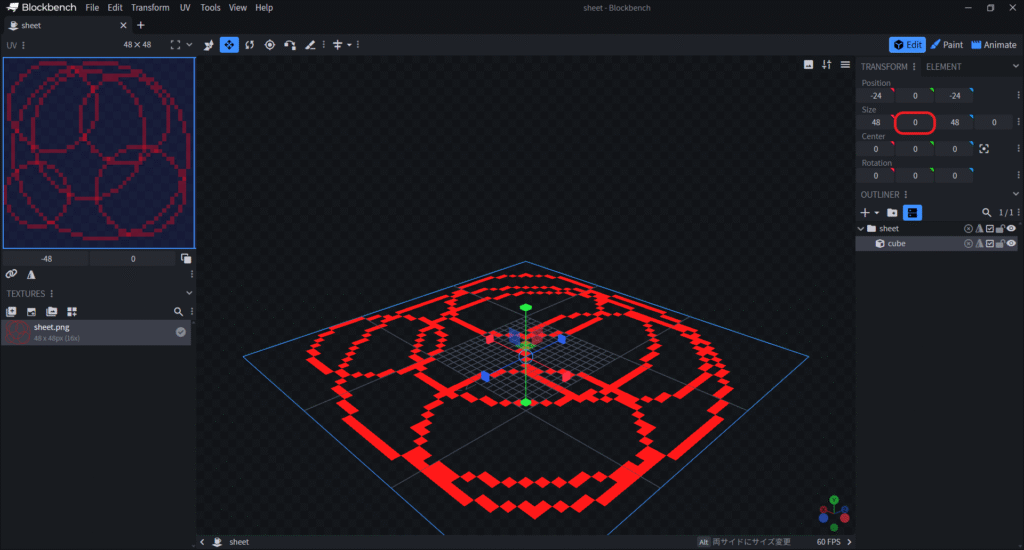Screen dimensions: 1024x550
Task: Switch to the Element tab
Action: point(943,67)
